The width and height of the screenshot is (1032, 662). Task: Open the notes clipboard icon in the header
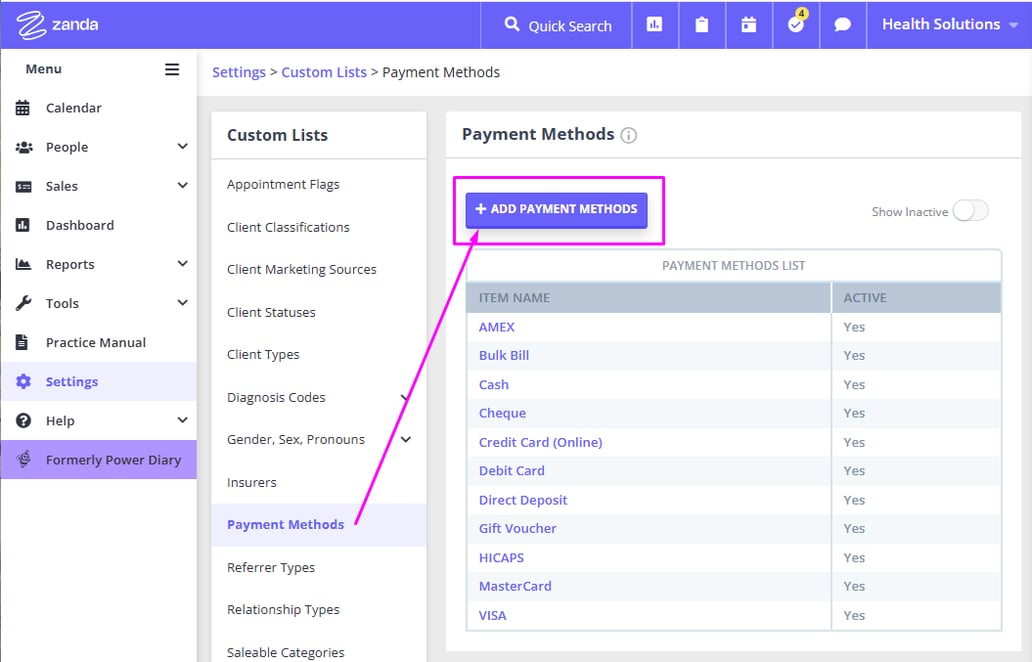pyautogui.click(x=701, y=25)
